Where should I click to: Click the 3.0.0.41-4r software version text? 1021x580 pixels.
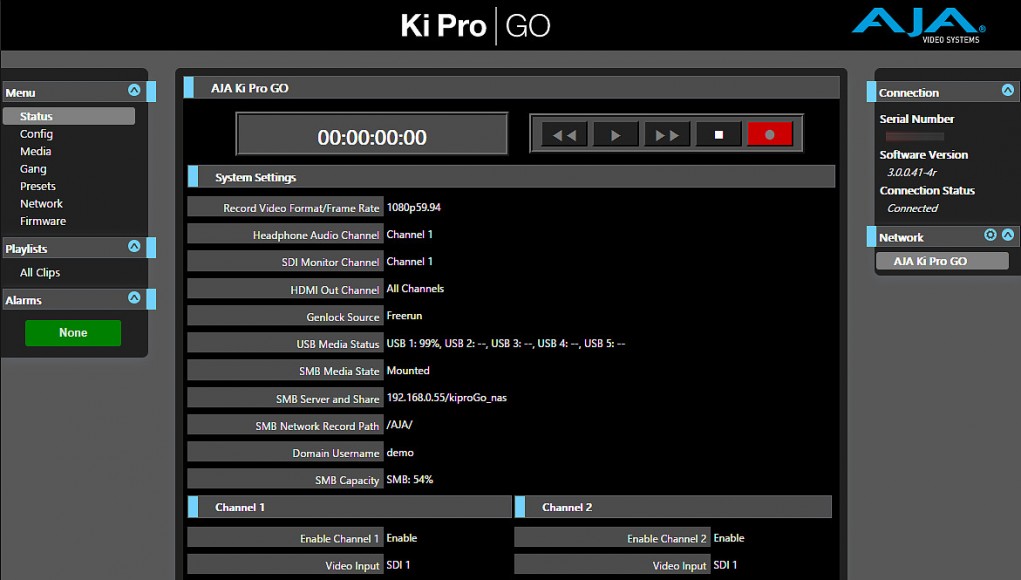tap(912, 173)
